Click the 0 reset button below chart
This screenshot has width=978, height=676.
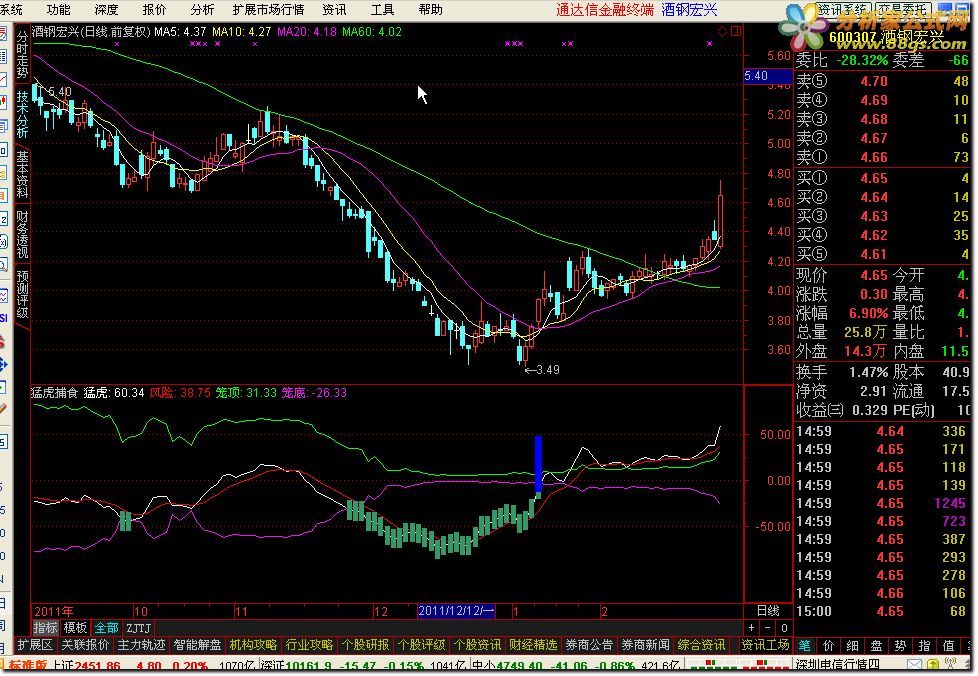(x=784, y=627)
